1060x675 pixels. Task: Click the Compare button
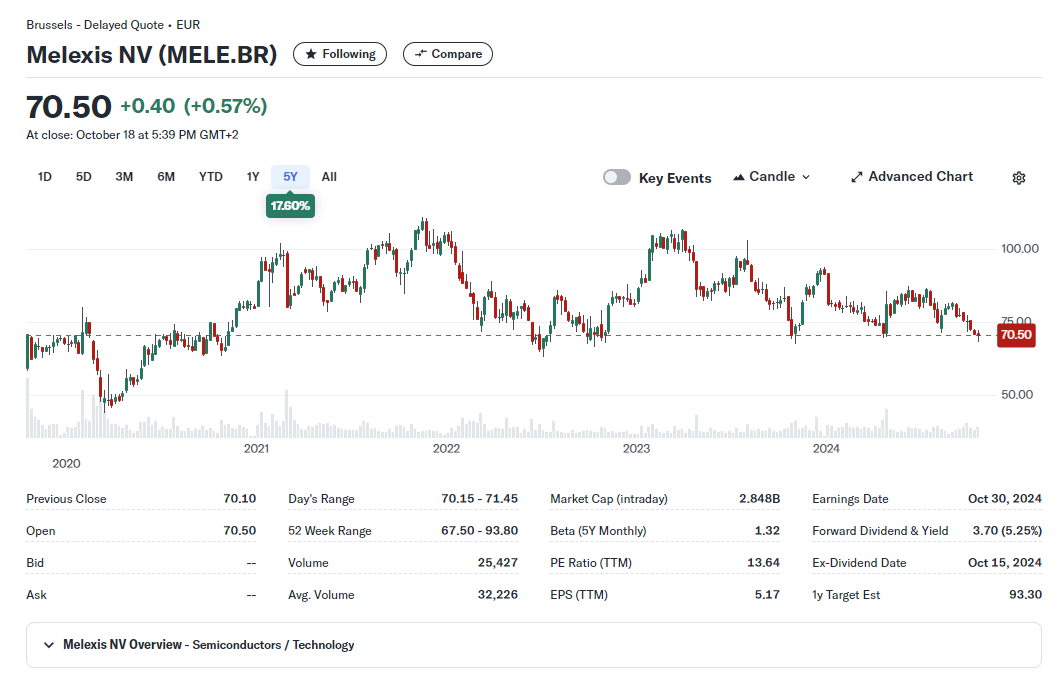(x=448, y=54)
